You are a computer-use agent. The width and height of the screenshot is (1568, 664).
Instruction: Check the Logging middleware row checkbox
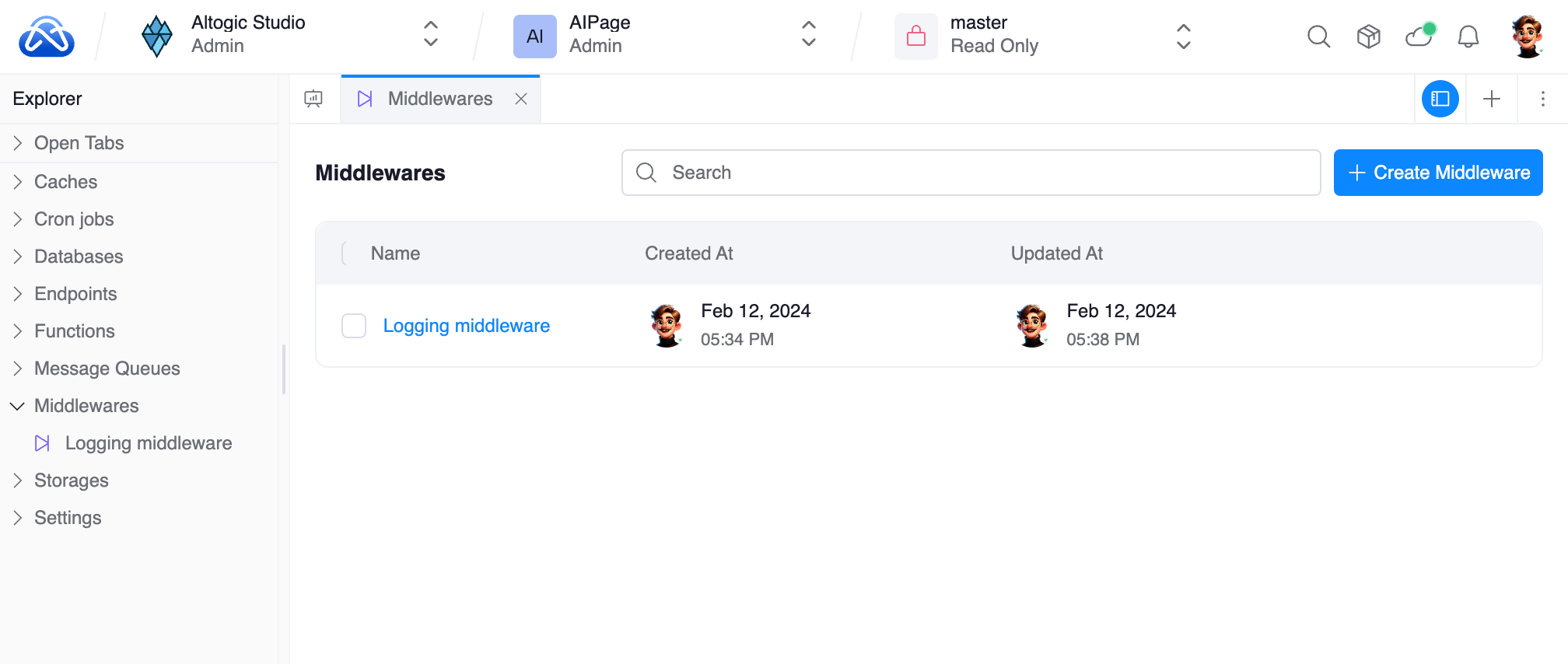[354, 326]
